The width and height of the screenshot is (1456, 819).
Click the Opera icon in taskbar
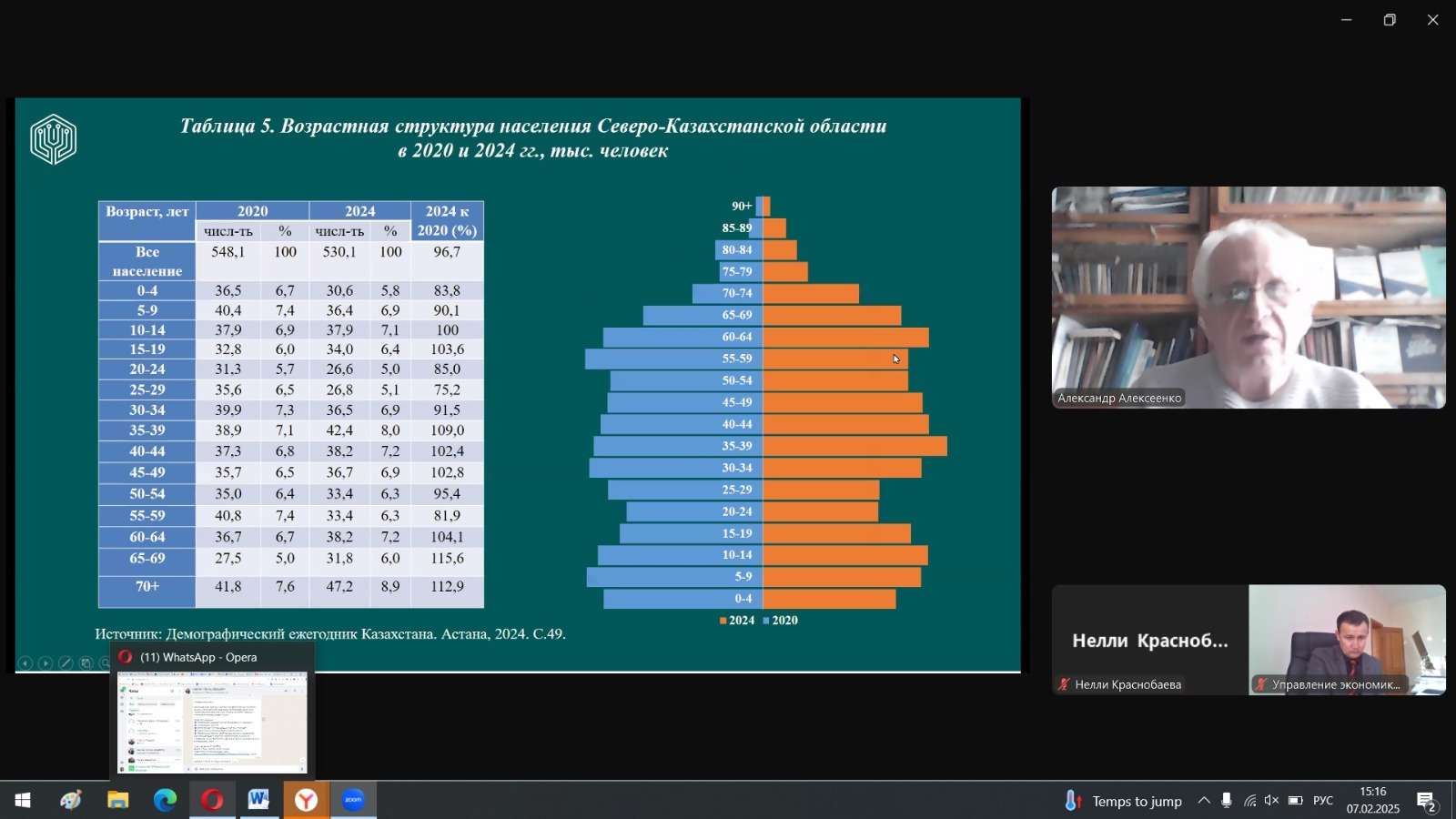pos(212,800)
